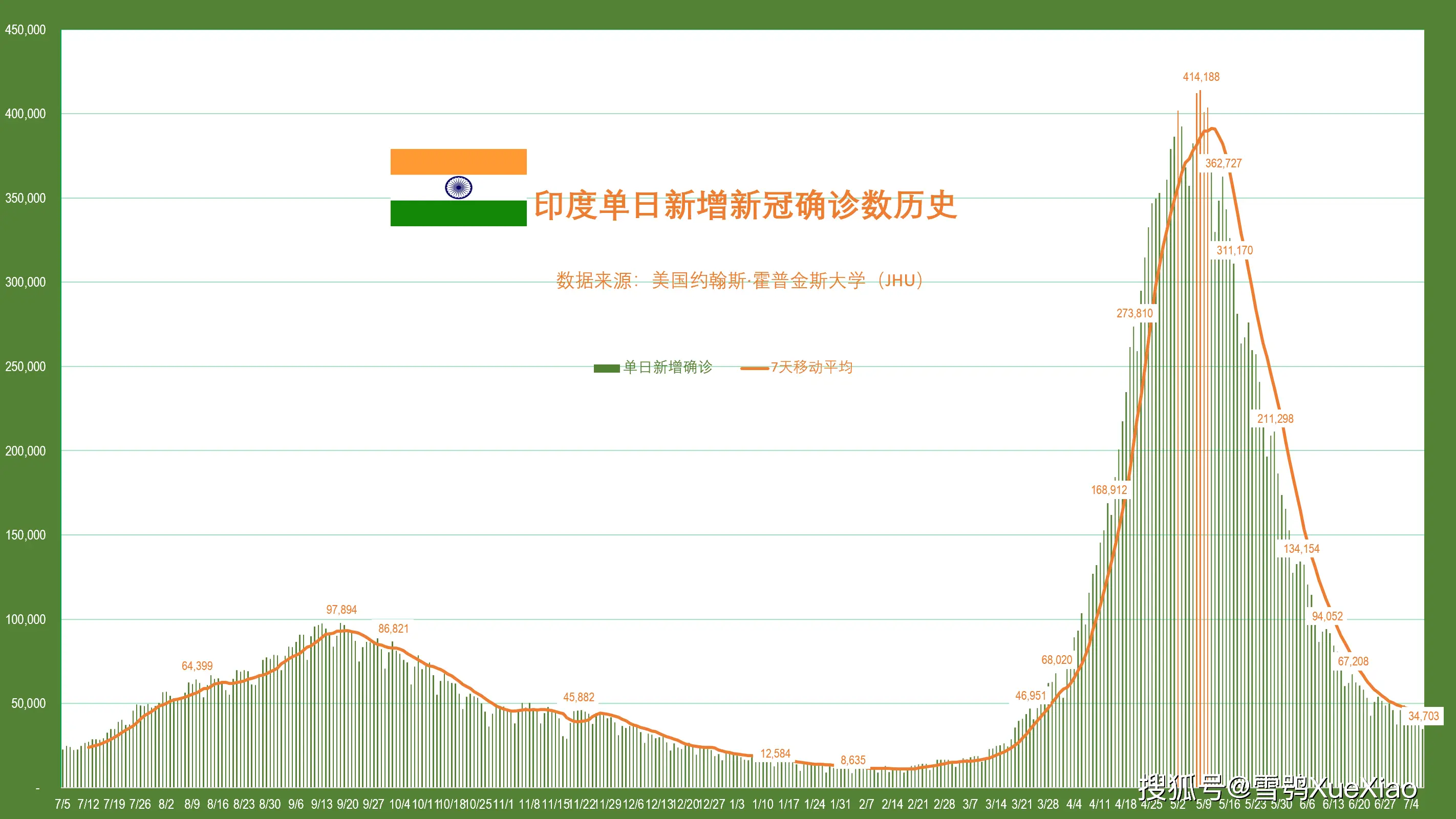1456x819 pixels.
Task: Click the 450,000 y-axis label
Action: [26, 30]
